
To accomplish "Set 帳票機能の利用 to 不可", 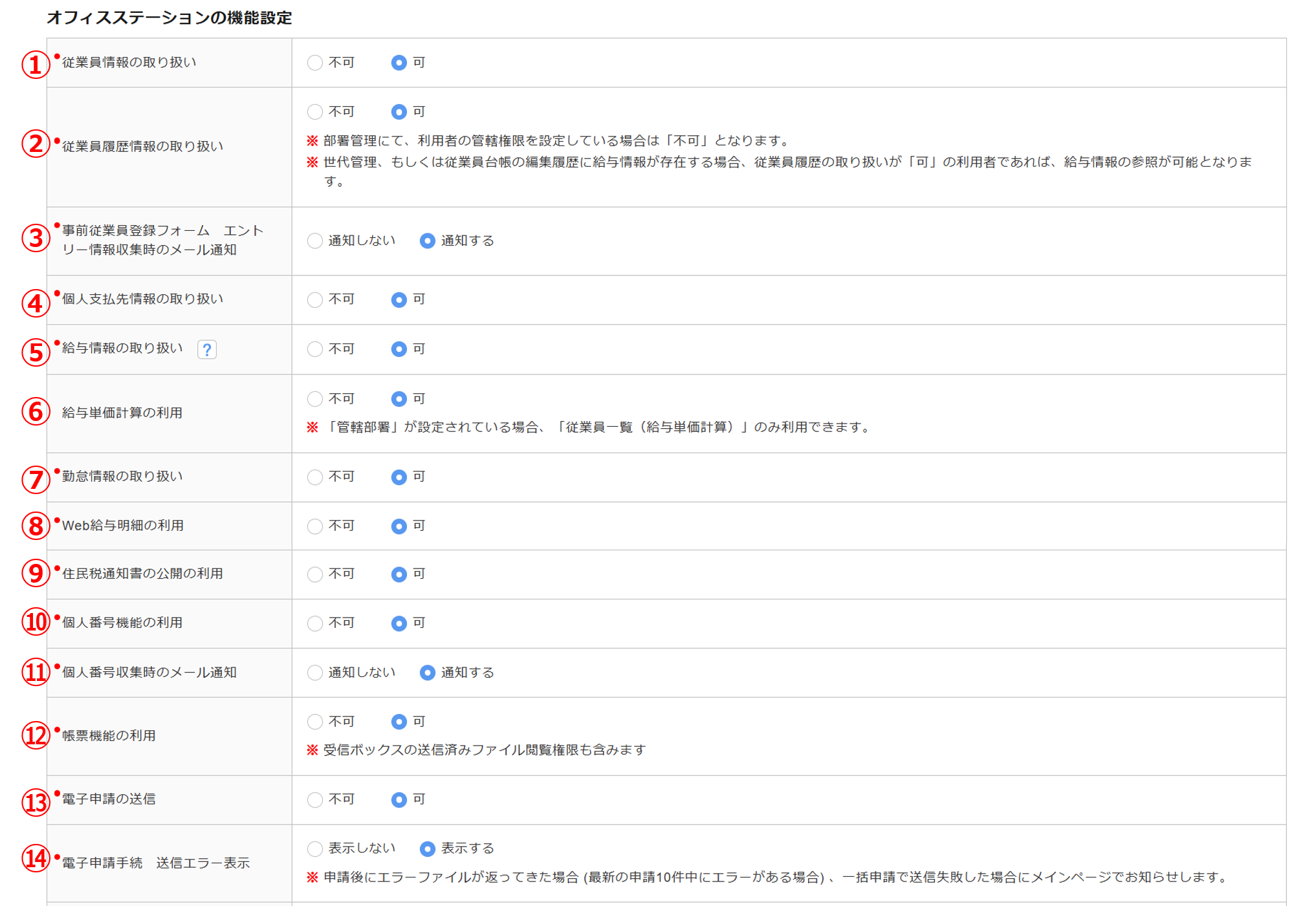I will click(314, 721).
